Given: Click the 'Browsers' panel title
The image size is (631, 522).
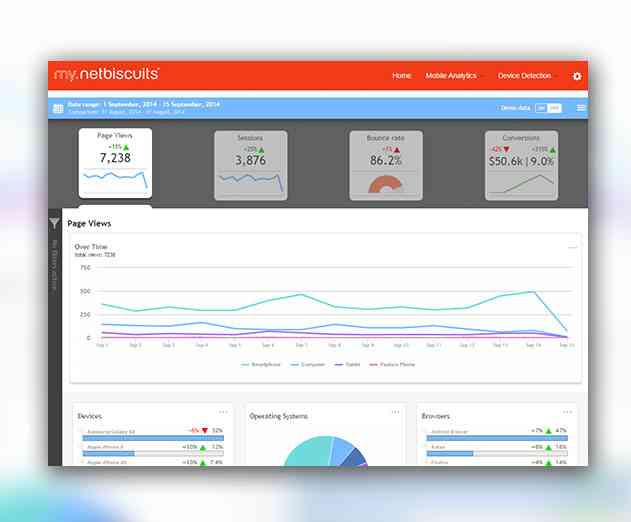Looking at the screenshot, I should [435, 416].
